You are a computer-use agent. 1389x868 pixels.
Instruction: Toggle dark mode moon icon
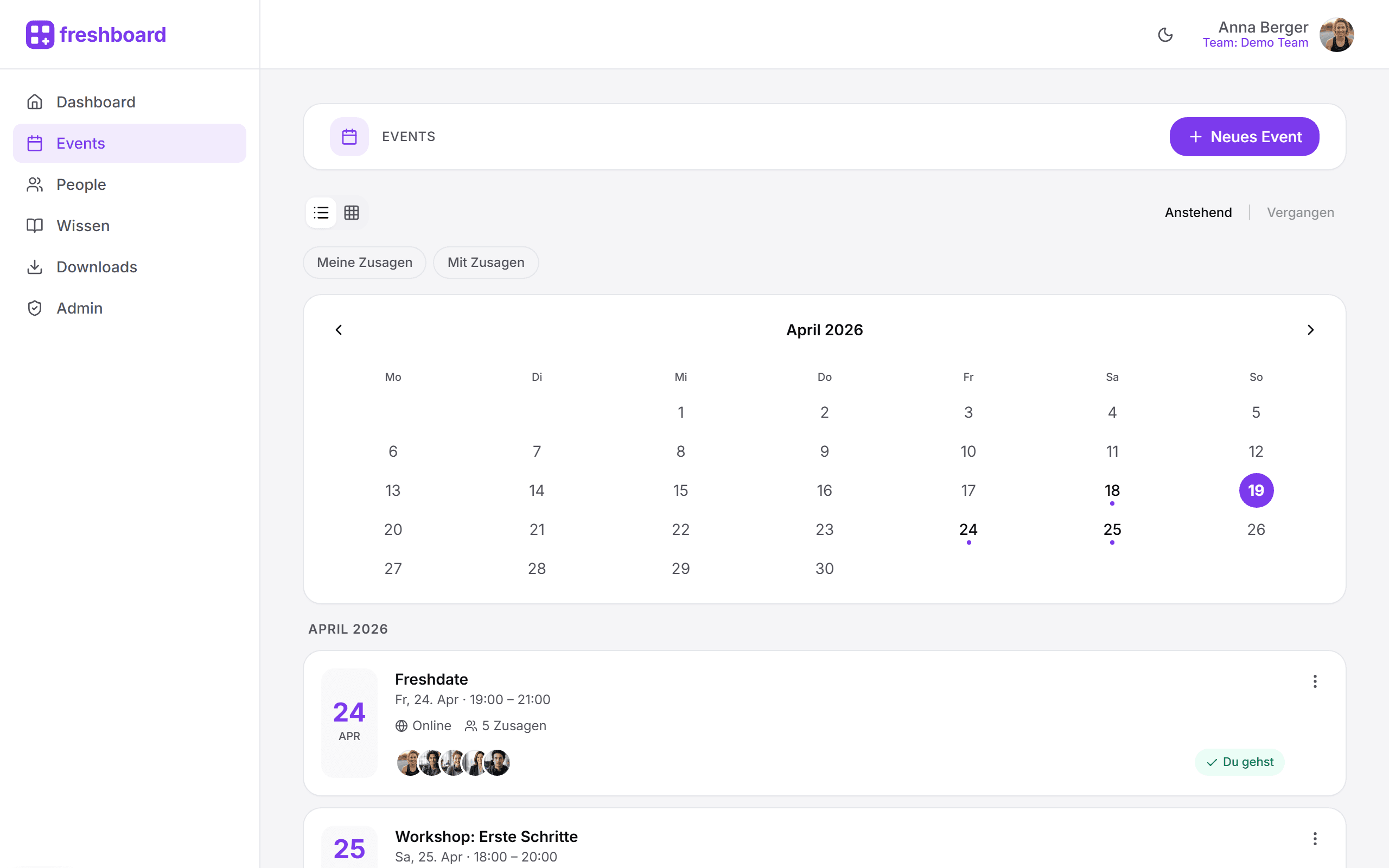1165,34
